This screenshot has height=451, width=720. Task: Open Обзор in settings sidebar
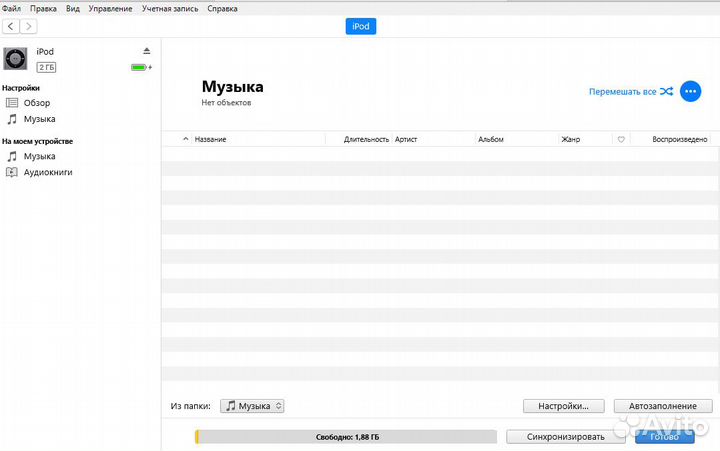click(37, 103)
